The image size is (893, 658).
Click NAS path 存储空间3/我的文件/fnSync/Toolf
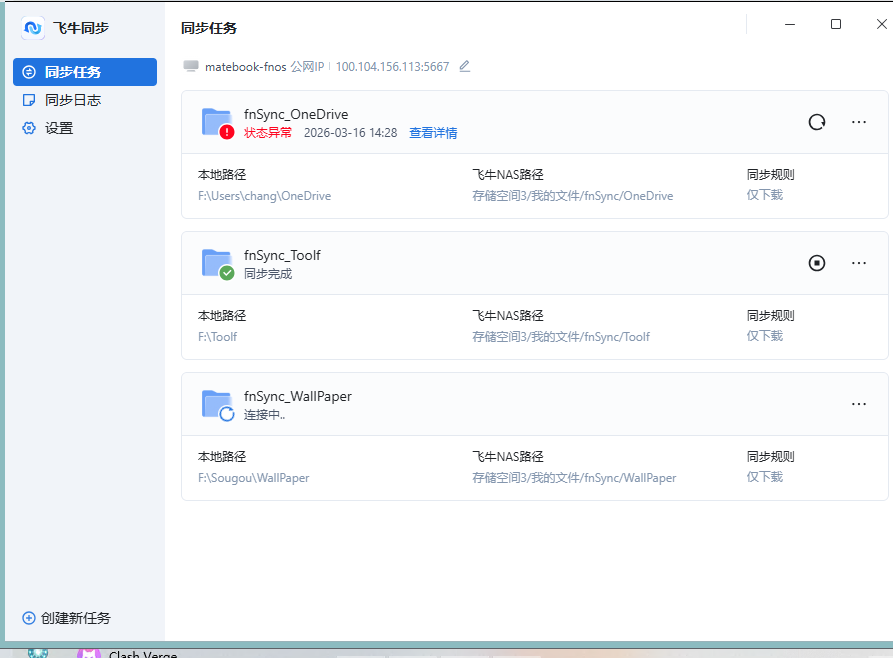point(561,337)
